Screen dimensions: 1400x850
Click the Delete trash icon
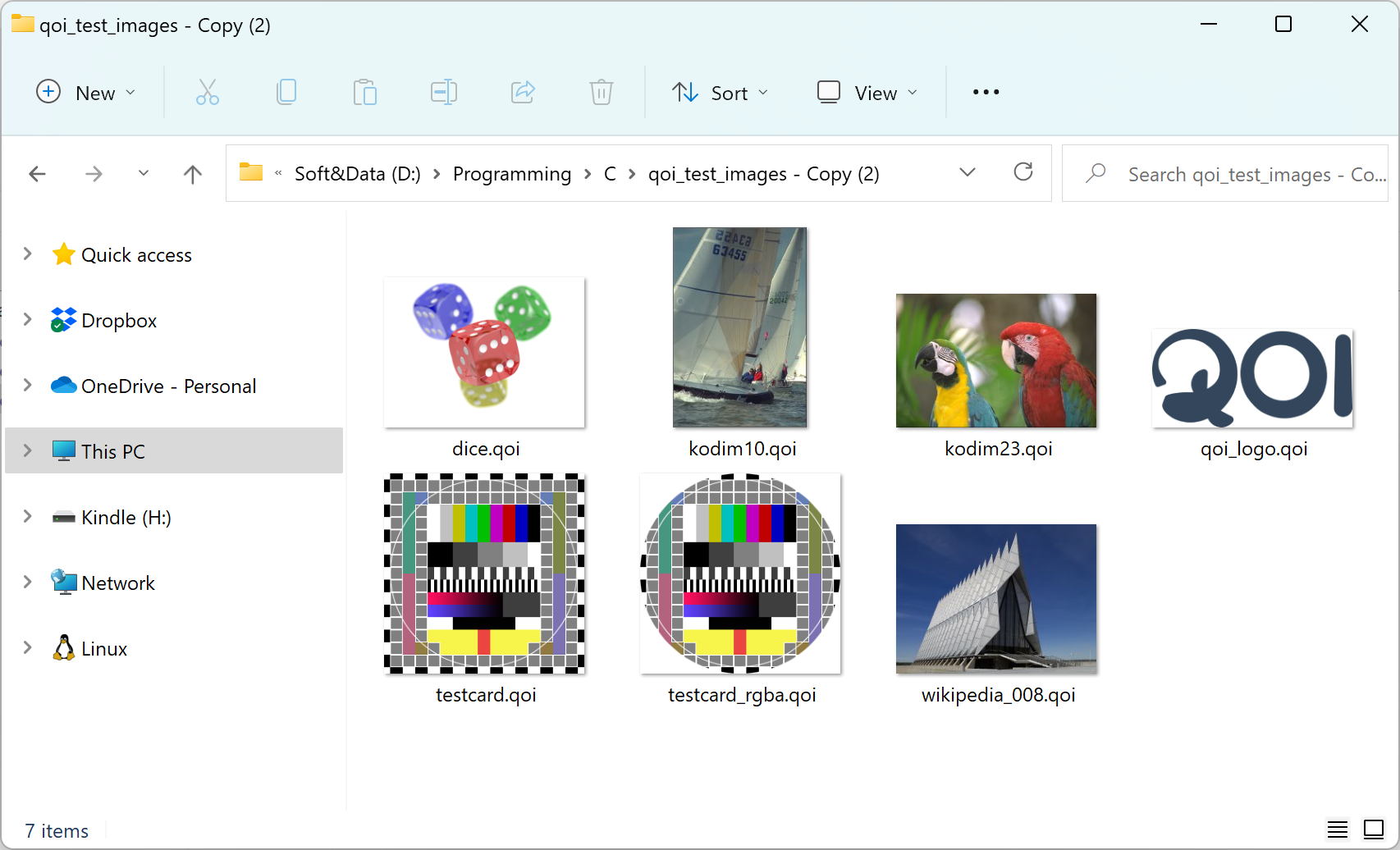(602, 92)
